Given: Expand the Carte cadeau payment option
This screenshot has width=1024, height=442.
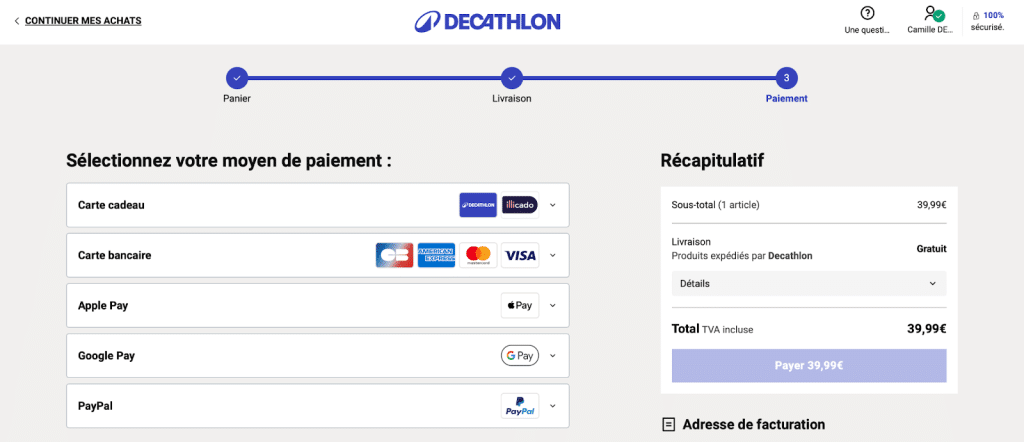Looking at the screenshot, I should coord(553,205).
